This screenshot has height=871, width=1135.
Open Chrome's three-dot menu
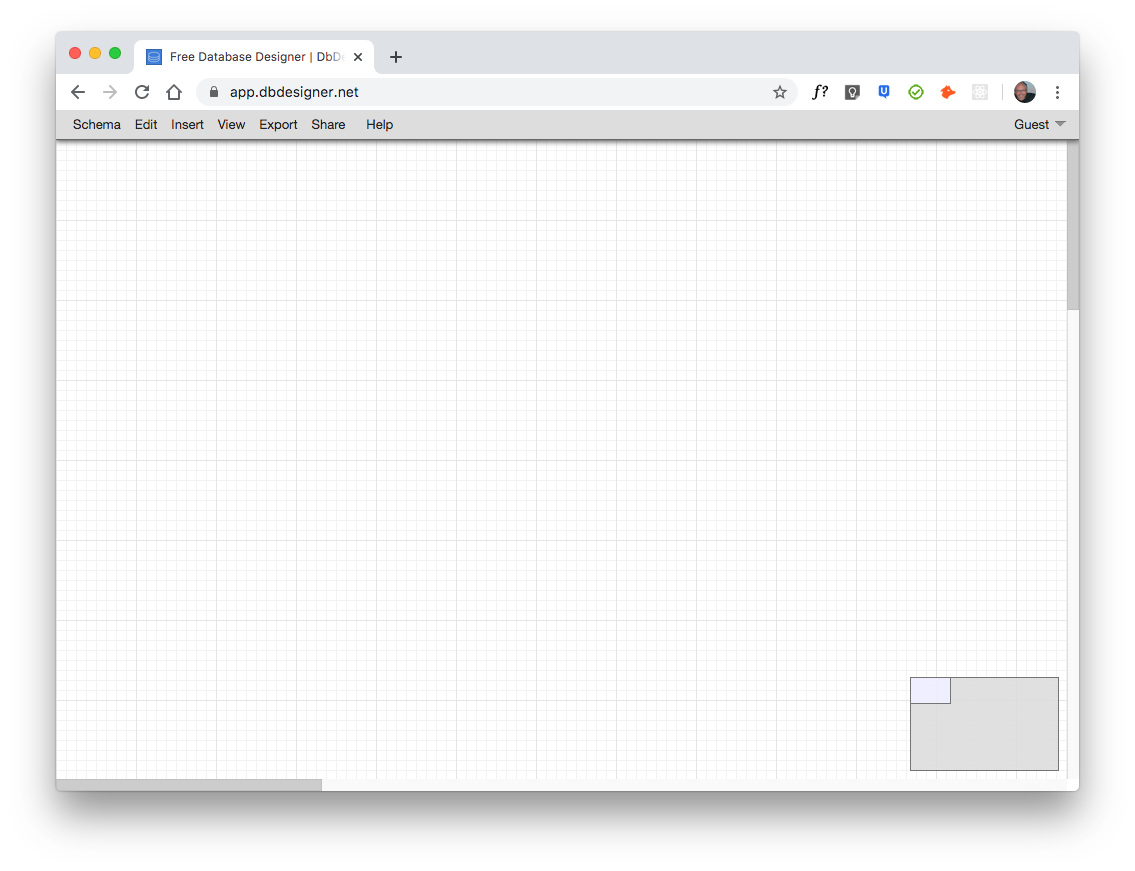(1058, 92)
